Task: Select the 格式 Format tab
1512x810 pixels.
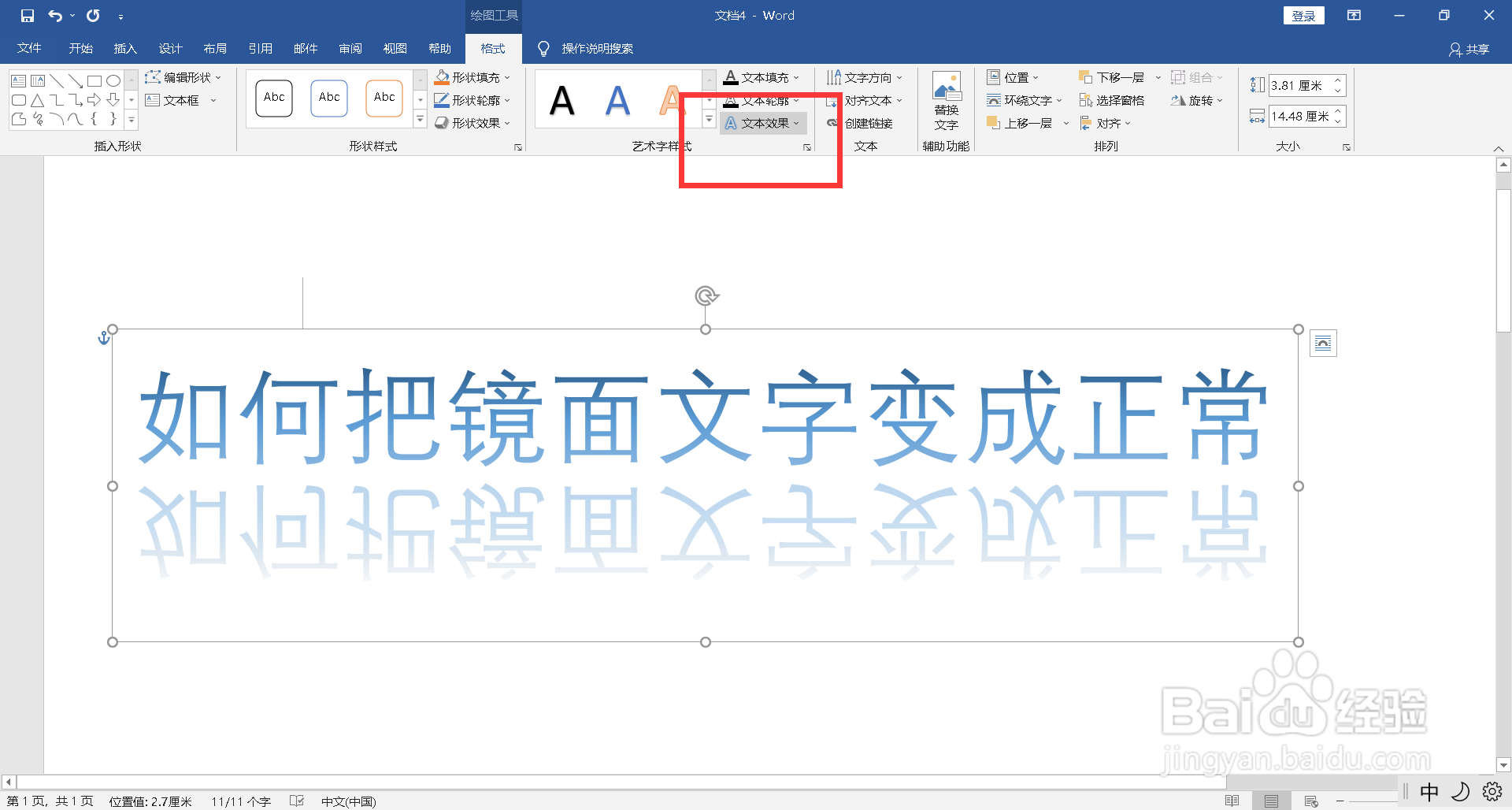Action: 493,49
